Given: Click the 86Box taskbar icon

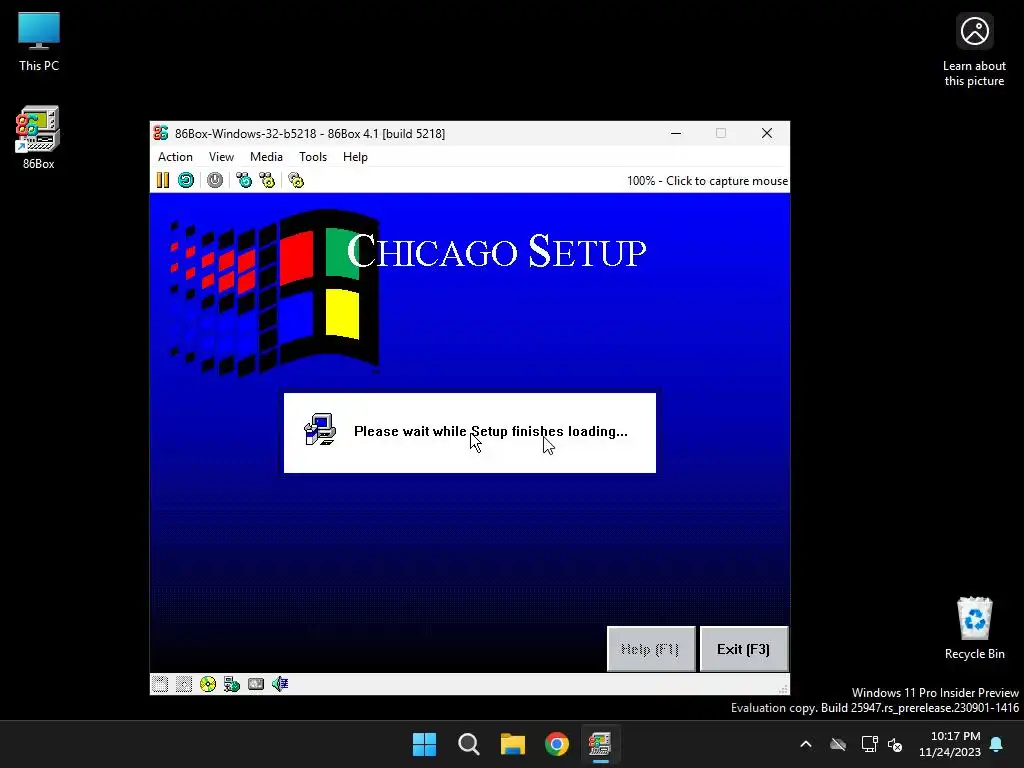Looking at the screenshot, I should pos(600,744).
